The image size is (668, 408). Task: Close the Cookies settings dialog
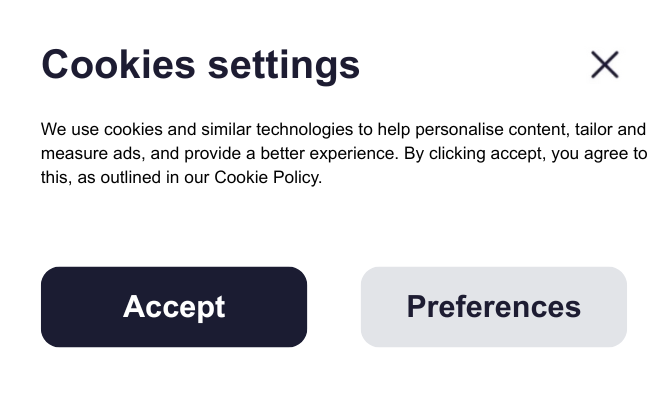pyautogui.click(x=604, y=65)
